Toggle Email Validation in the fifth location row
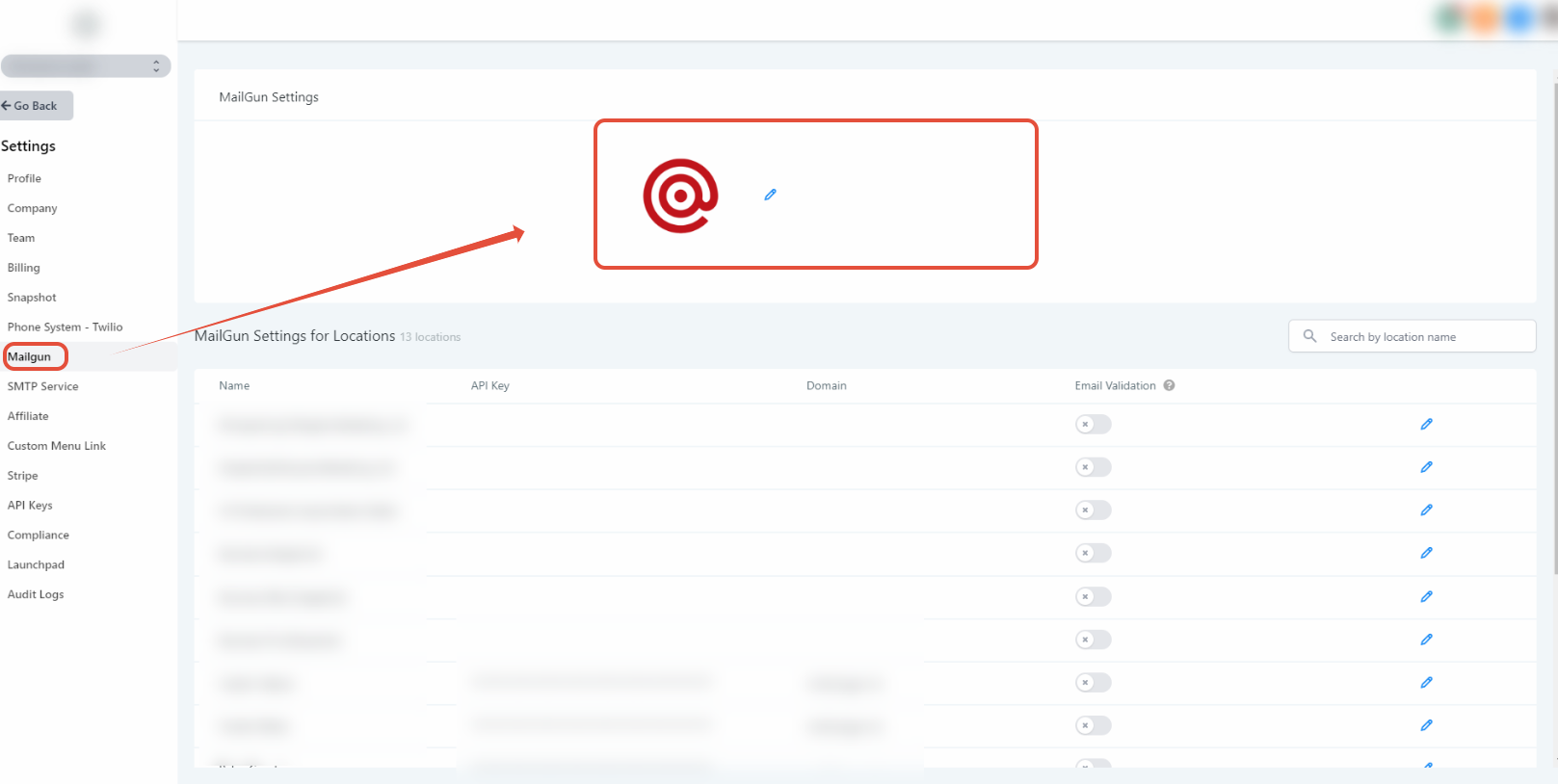The height and width of the screenshot is (784, 1558). 1094,597
